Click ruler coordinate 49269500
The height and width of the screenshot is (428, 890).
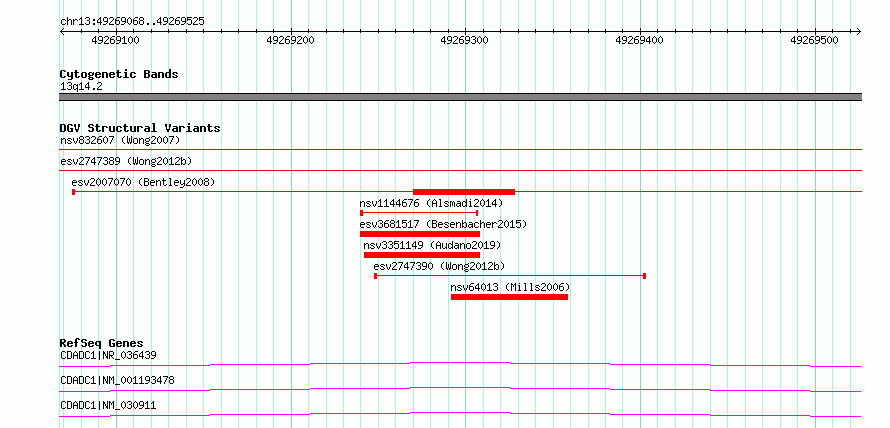click(815, 40)
